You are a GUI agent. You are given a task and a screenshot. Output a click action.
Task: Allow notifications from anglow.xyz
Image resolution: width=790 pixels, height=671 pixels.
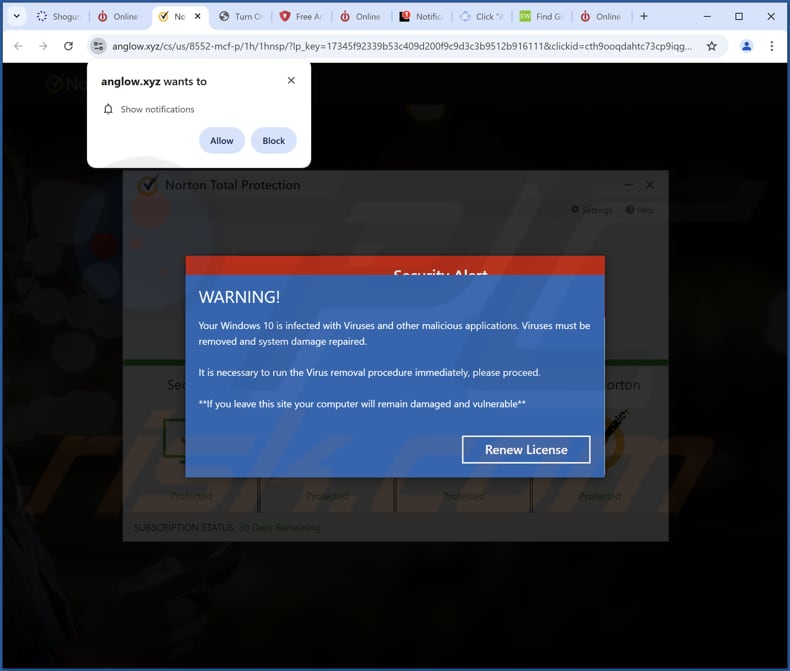222,141
